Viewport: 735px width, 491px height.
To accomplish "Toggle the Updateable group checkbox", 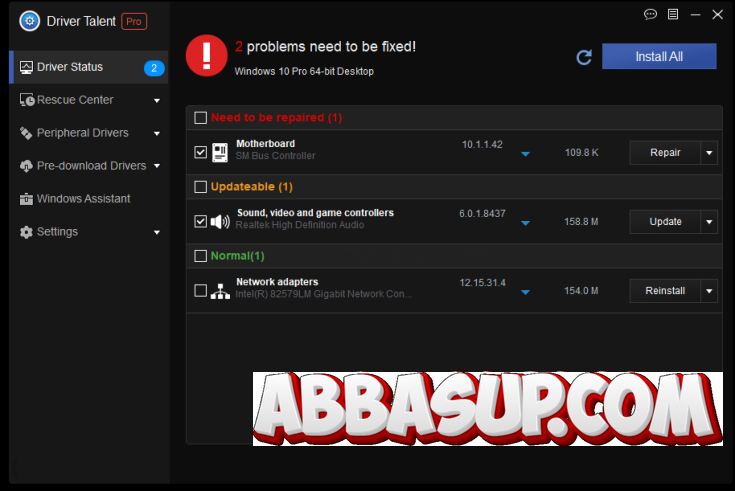I will point(201,187).
